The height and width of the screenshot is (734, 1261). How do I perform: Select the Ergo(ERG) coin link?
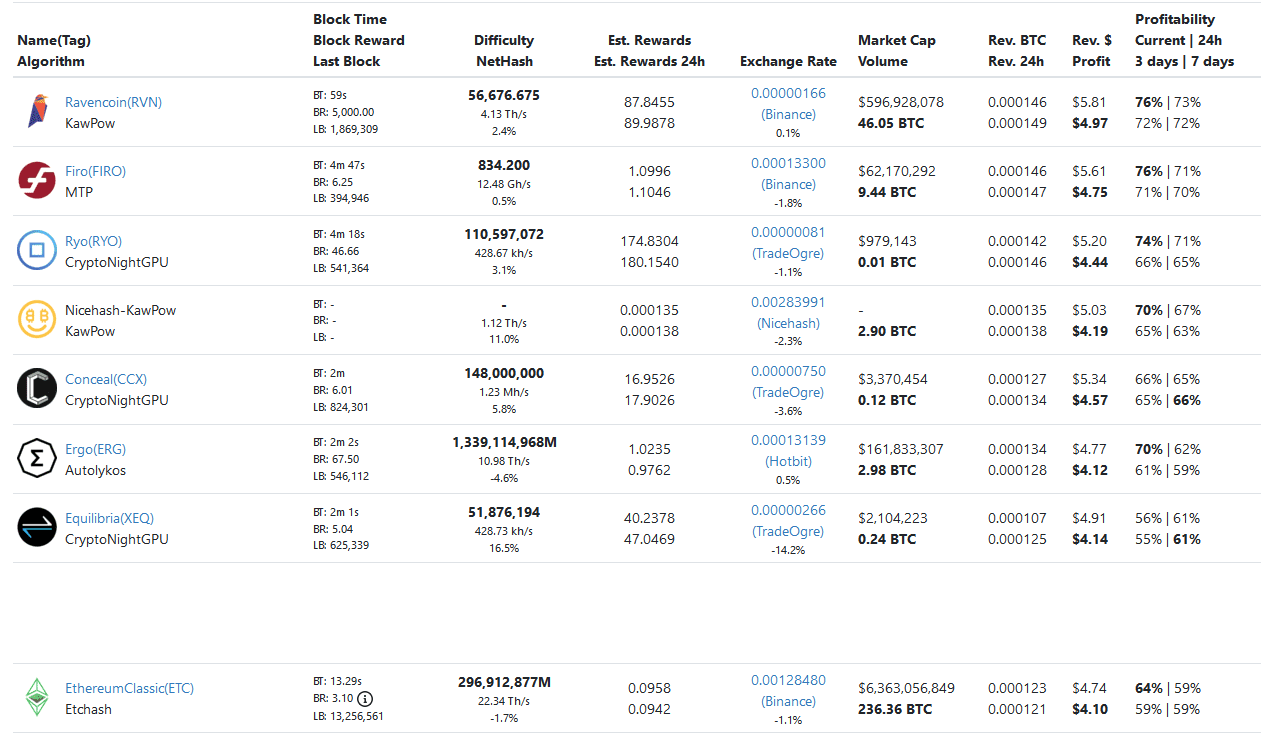point(95,449)
